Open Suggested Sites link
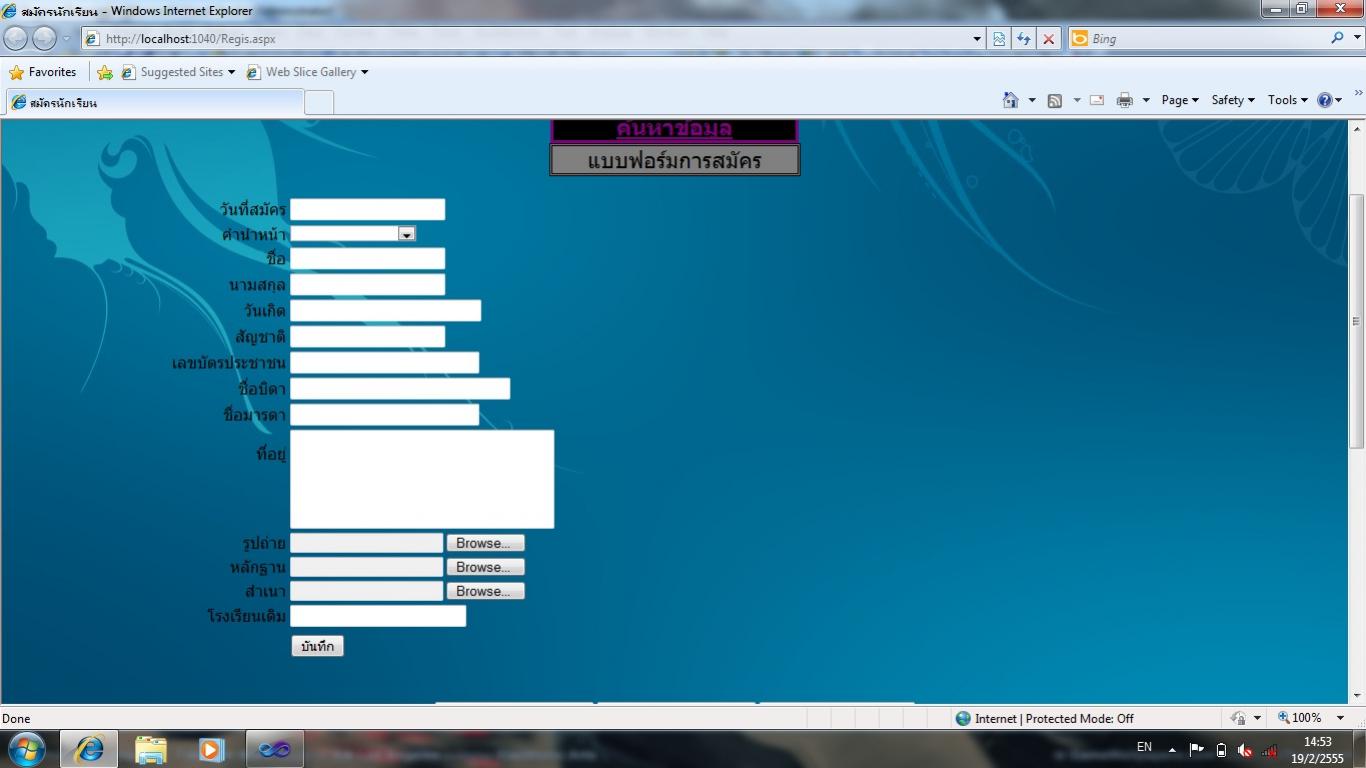This screenshot has width=1366, height=768. click(178, 72)
